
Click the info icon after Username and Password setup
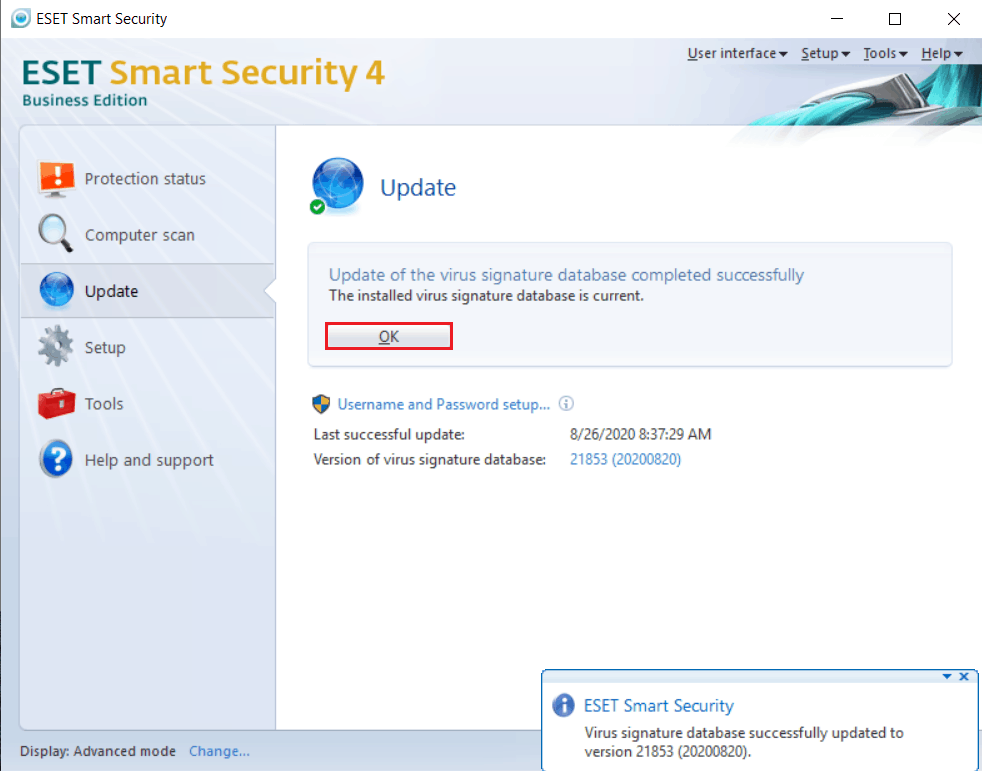[x=566, y=403]
